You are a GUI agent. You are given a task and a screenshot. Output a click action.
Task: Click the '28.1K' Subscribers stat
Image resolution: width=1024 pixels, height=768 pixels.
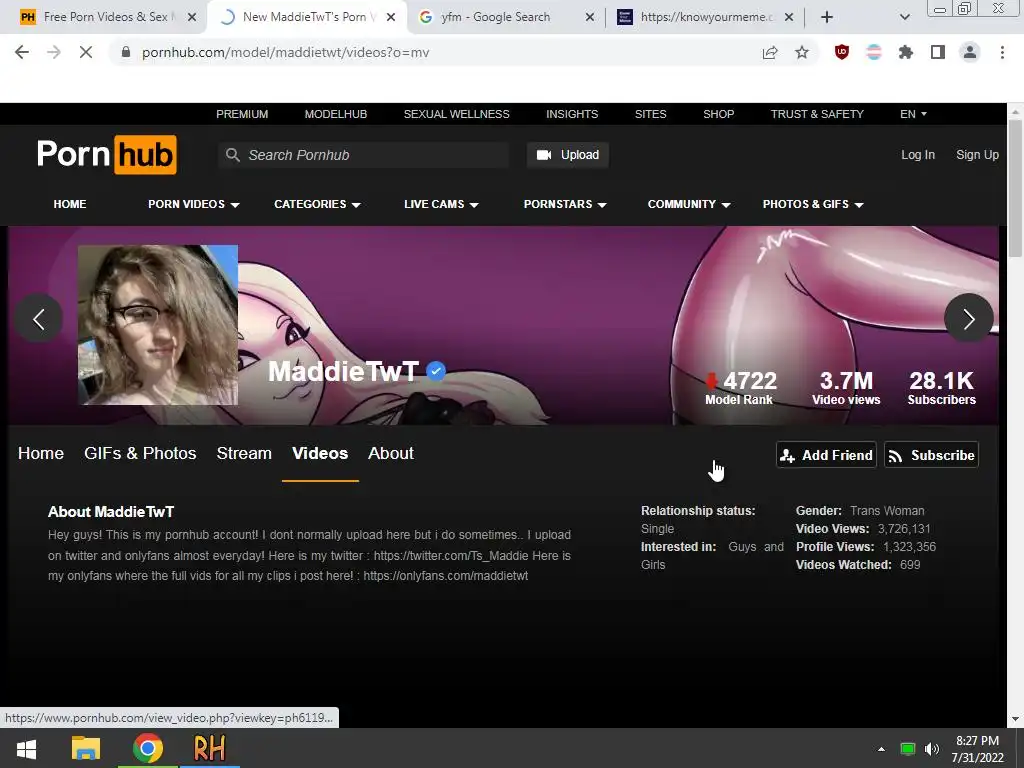pos(942,388)
